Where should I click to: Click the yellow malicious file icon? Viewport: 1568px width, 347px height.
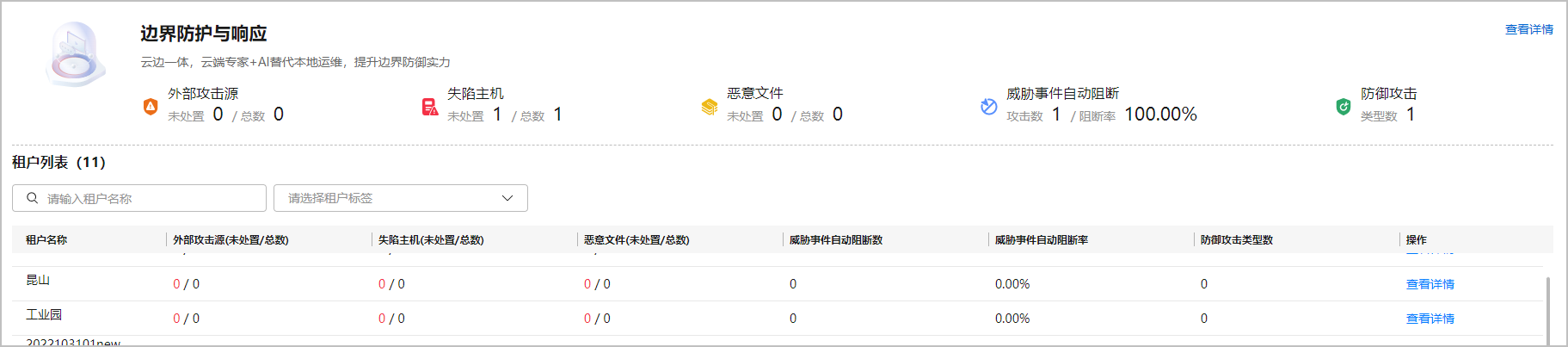(x=710, y=107)
